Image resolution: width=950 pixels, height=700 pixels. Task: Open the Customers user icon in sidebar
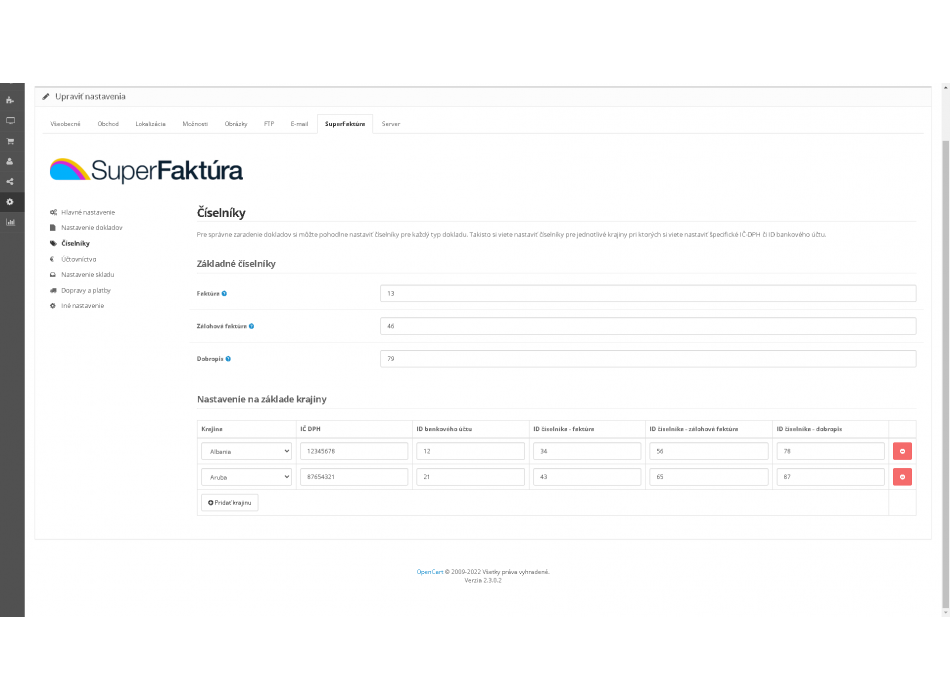10,161
